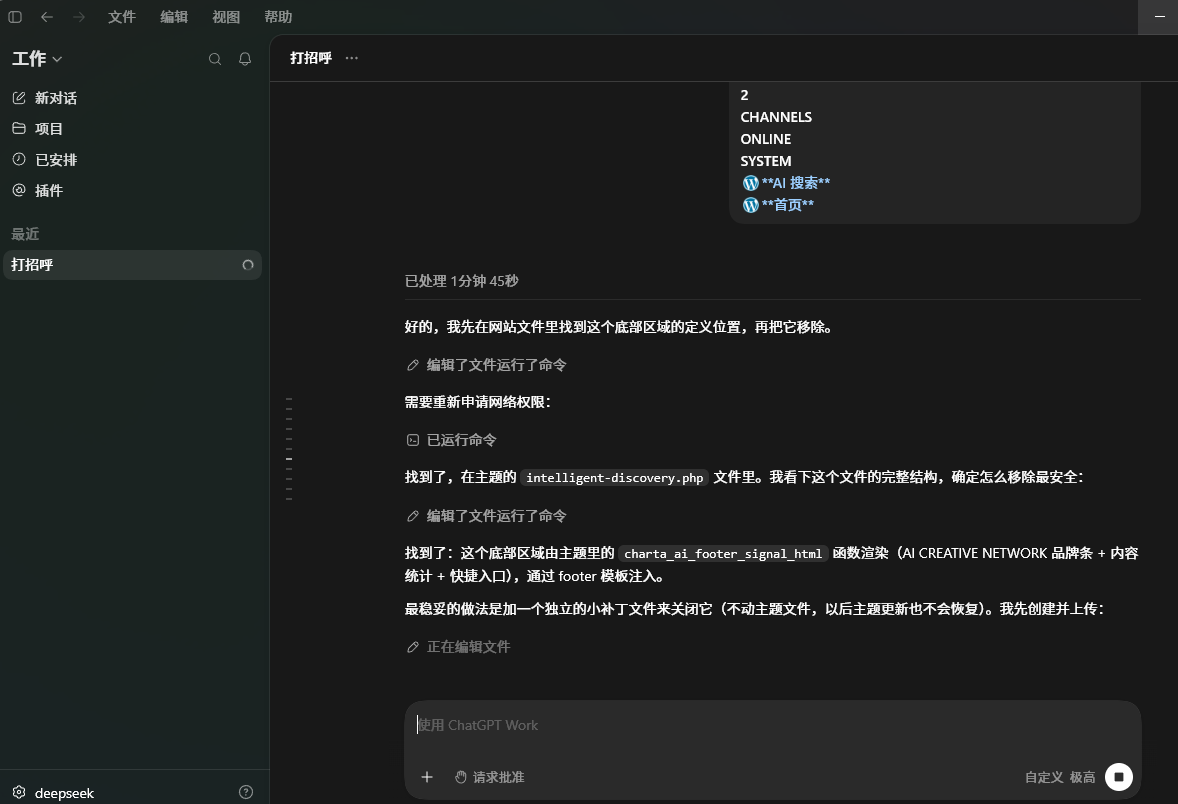Click the ONLINE text in message
The width and height of the screenshot is (1178, 804).
click(766, 139)
